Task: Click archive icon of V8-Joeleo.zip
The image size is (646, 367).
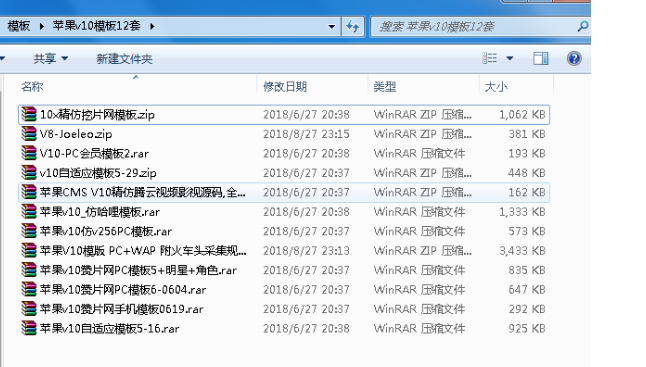Action: pyautogui.click(x=29, y=134)
